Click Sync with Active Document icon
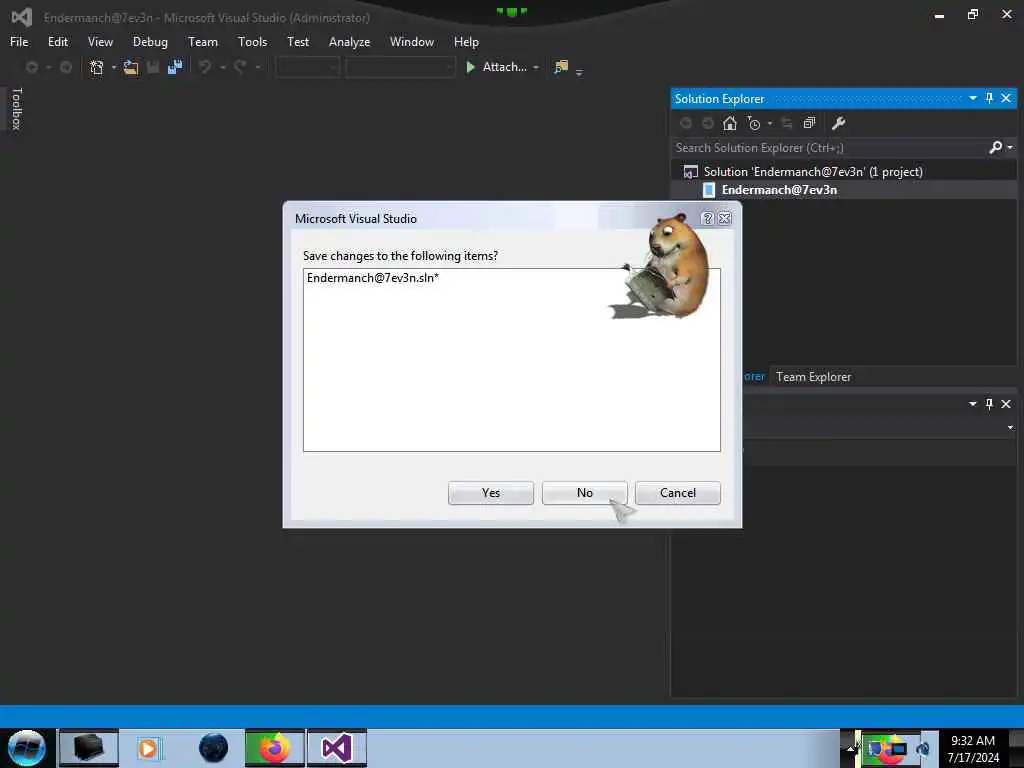This screenshot has height=768, width=1024. pos(786,123)
